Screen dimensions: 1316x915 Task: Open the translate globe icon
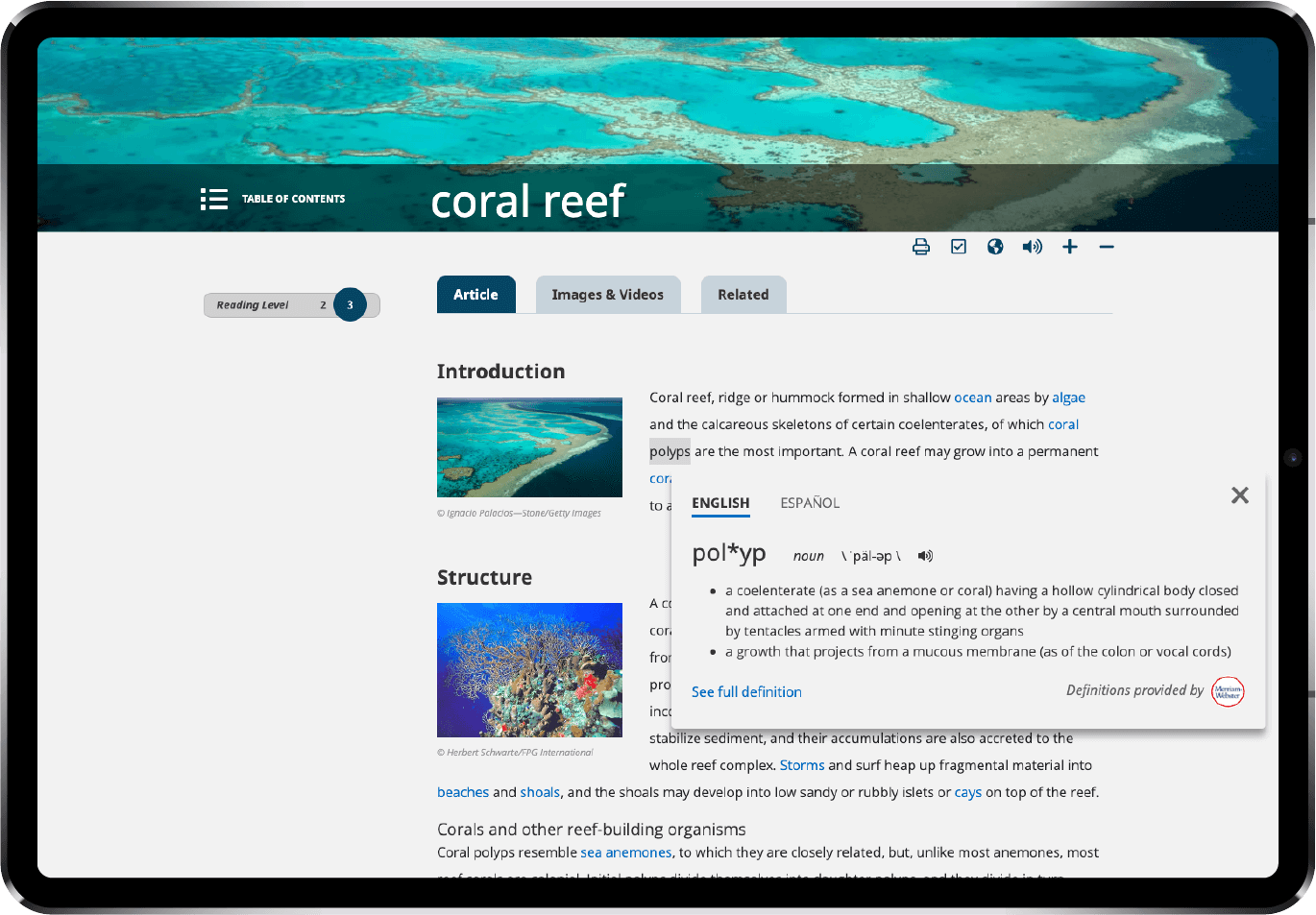click(x=995, y=247)
